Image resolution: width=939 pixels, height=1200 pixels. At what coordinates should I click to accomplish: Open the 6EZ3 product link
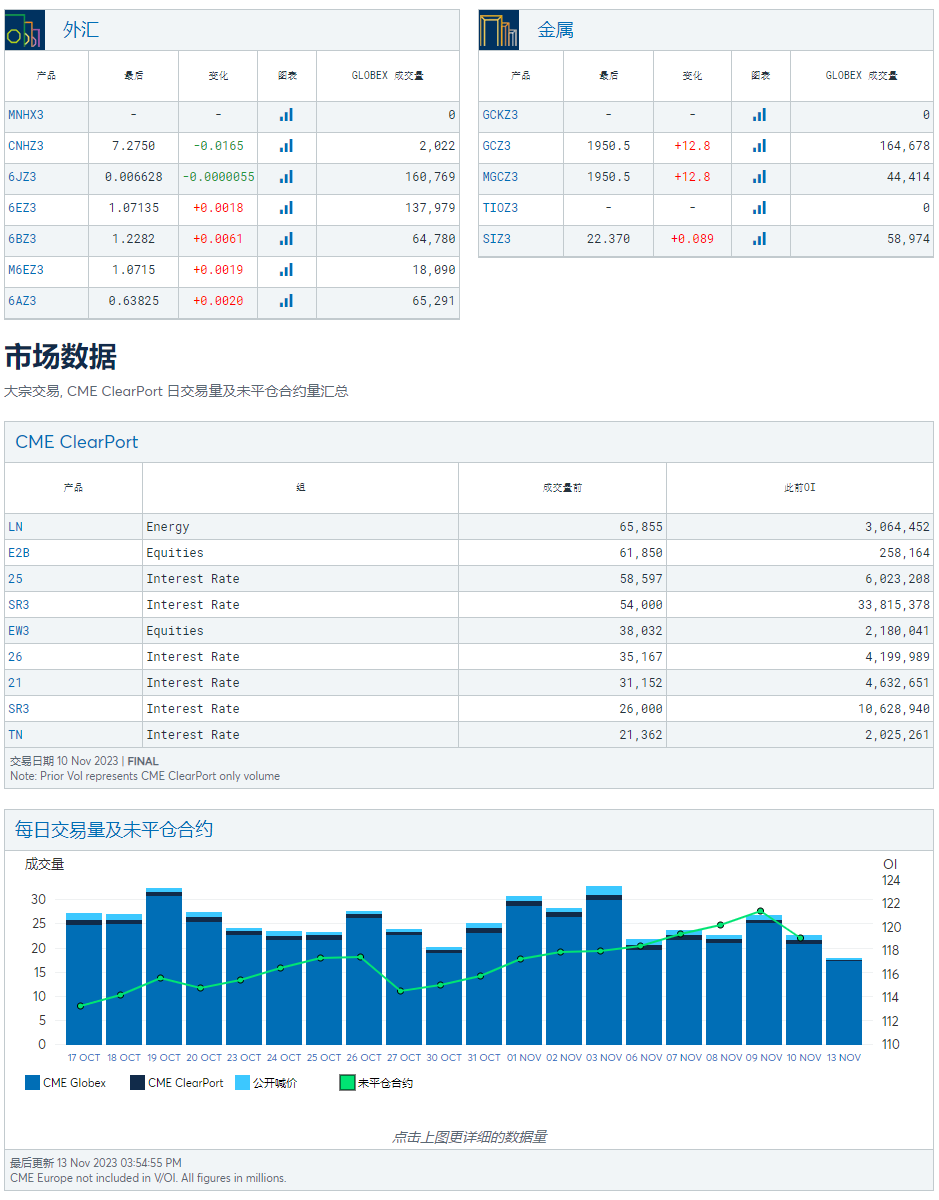tap(23, 208)
